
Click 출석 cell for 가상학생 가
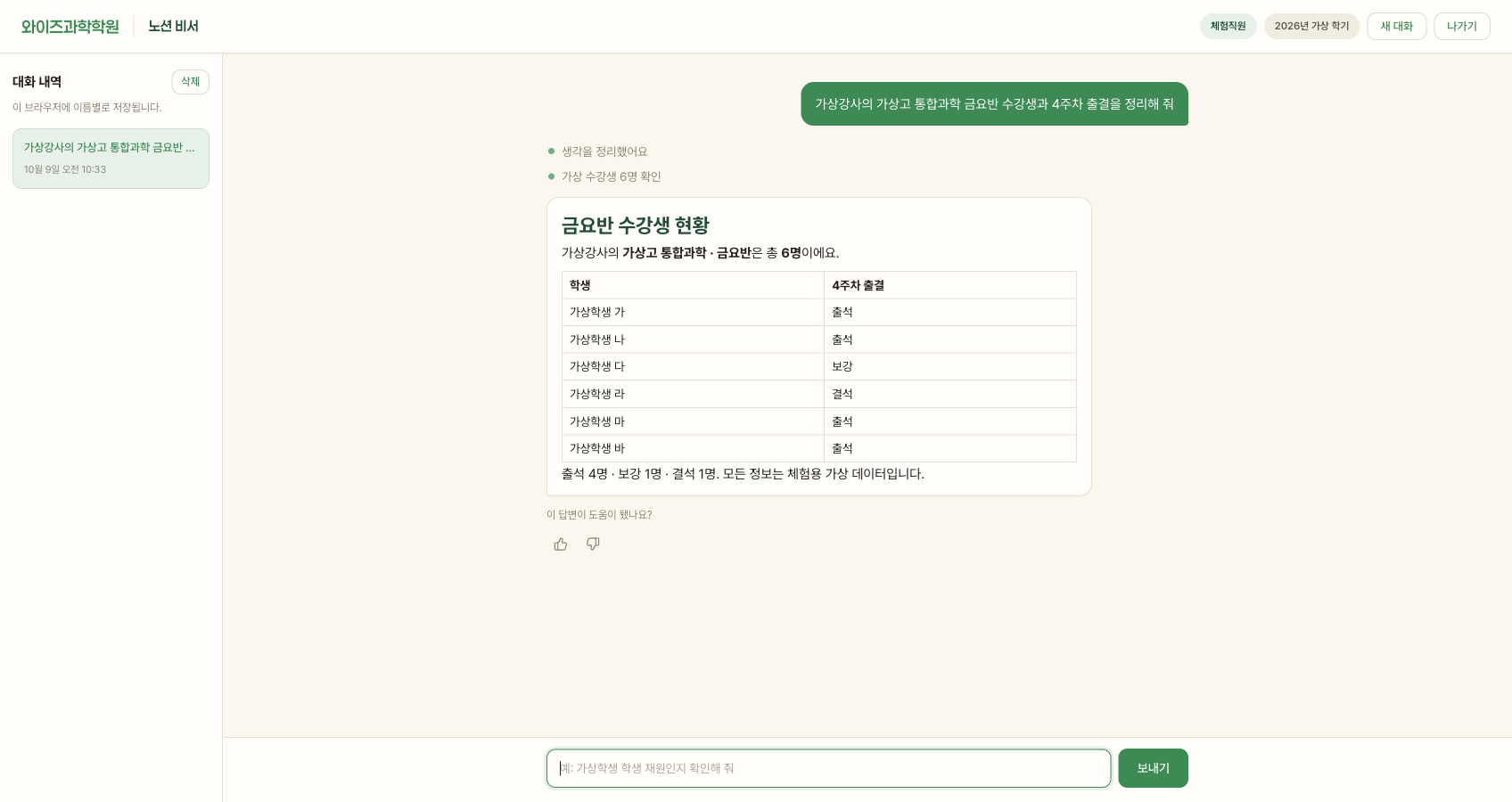(950, 312)
